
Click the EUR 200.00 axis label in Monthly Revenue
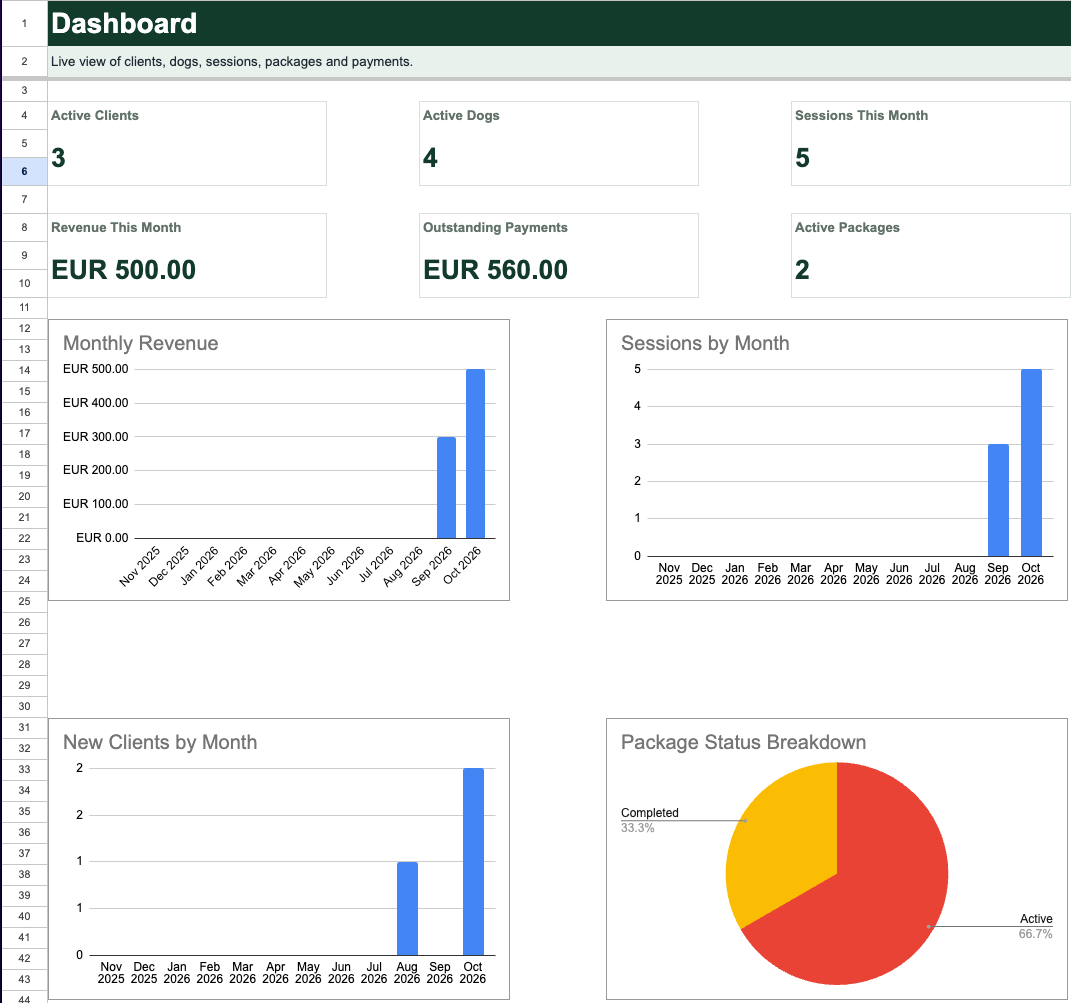pos(96,469)
